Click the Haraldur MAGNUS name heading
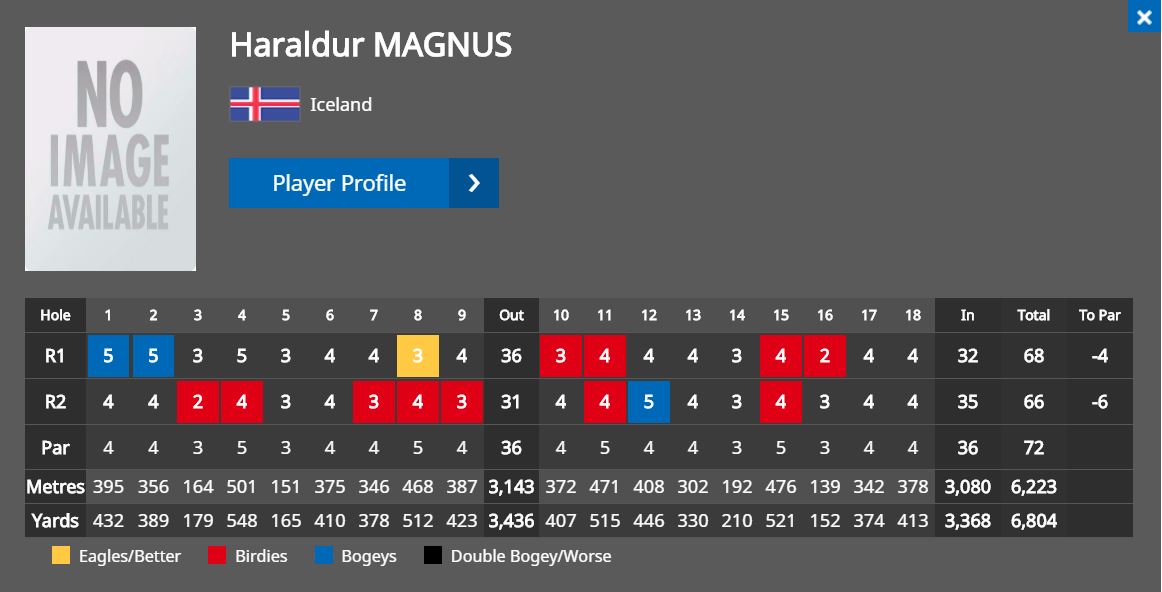 (371, 44)
